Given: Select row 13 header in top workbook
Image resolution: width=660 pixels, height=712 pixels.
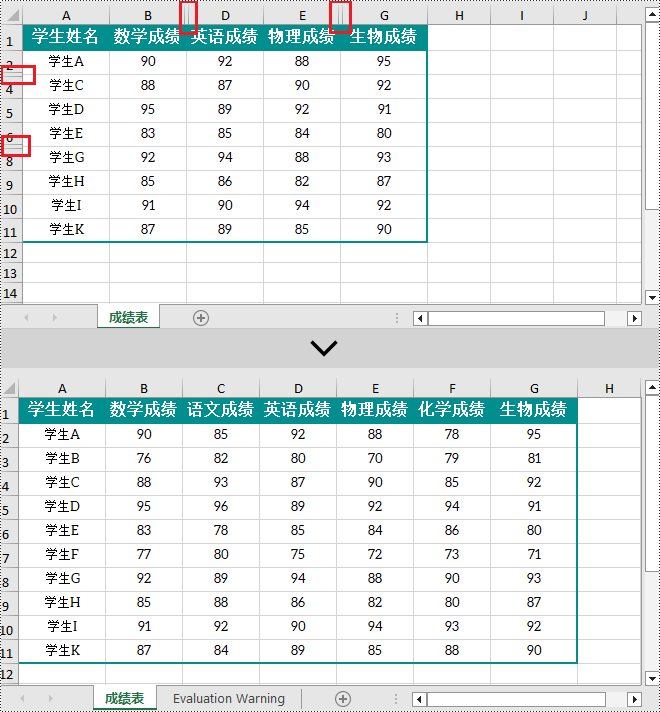Looking at the screenshot, I should click(11, 273).
